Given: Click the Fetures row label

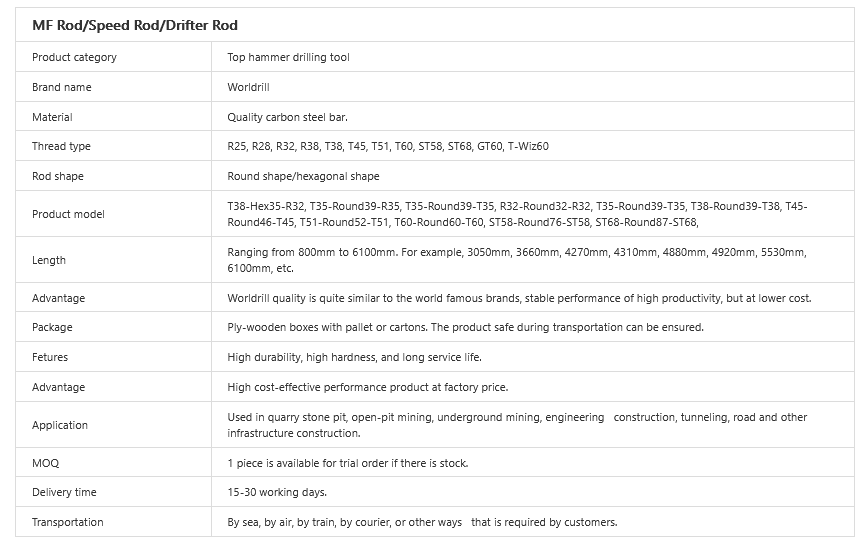Looking at the screenshot, I should (x=51, y=357).
